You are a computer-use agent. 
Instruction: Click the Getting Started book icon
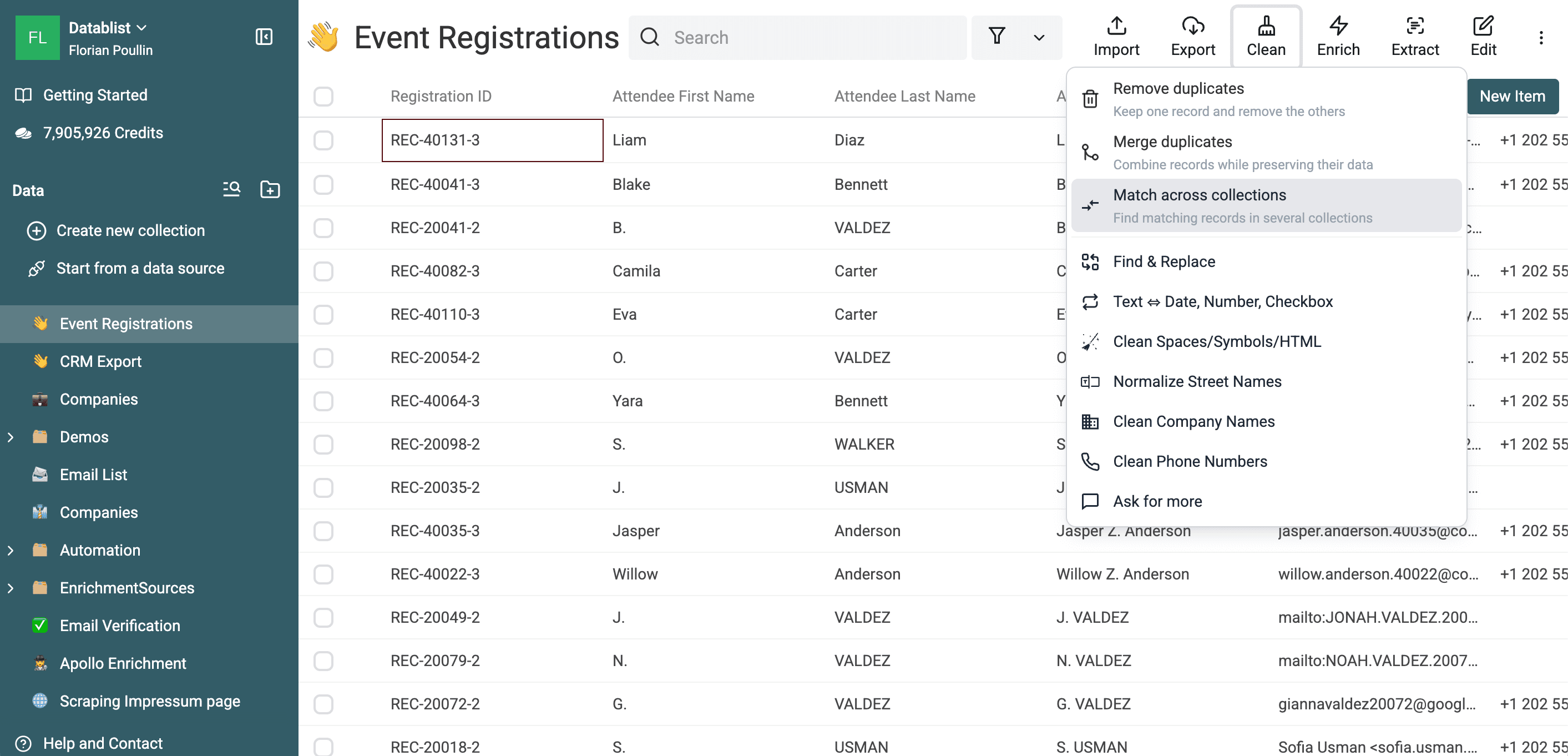coord(23,95)
